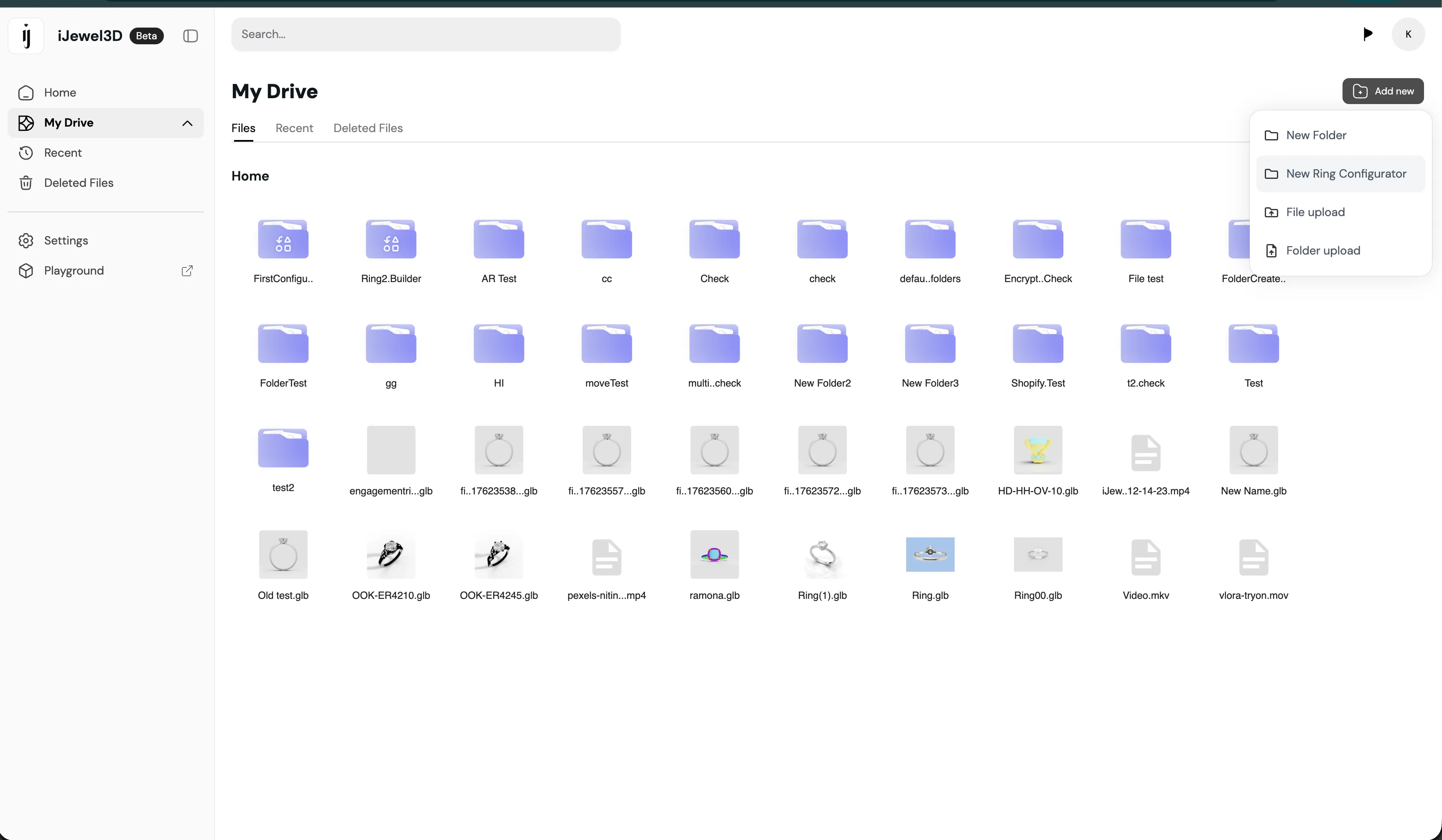1442x840 pixels.
Task: Collapse the My Drive chevron
Action: [x=187, y=123]
